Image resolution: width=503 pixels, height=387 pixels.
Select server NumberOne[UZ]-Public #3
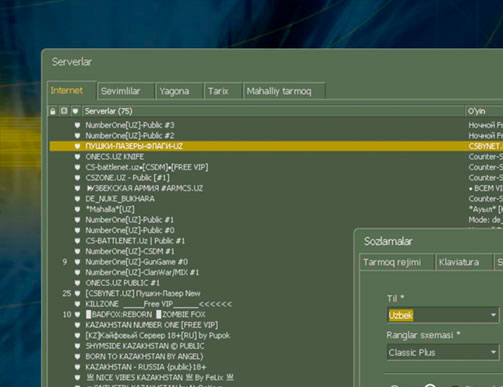[130, 125]
